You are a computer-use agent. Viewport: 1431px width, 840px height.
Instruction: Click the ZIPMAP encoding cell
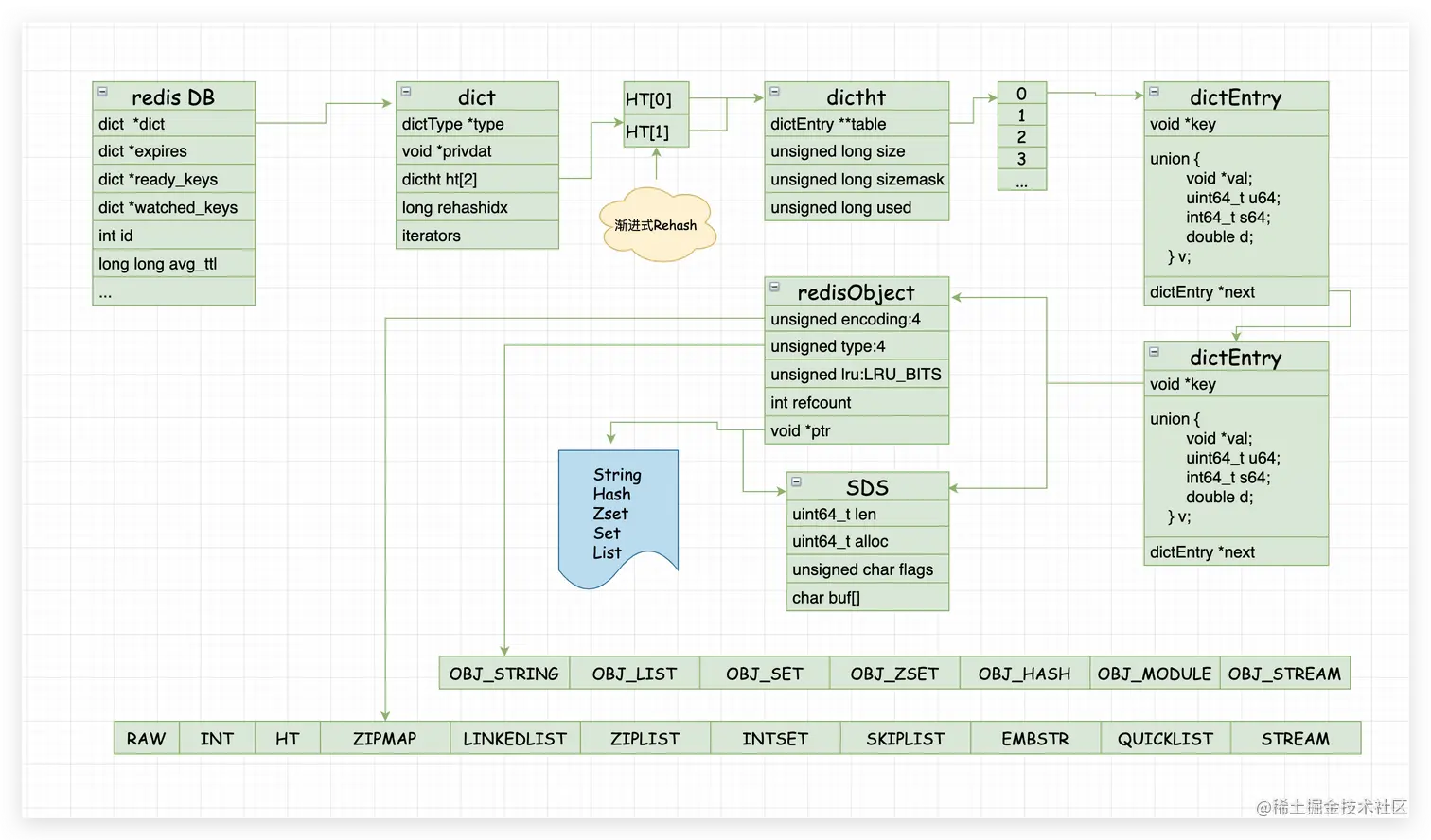385,739
